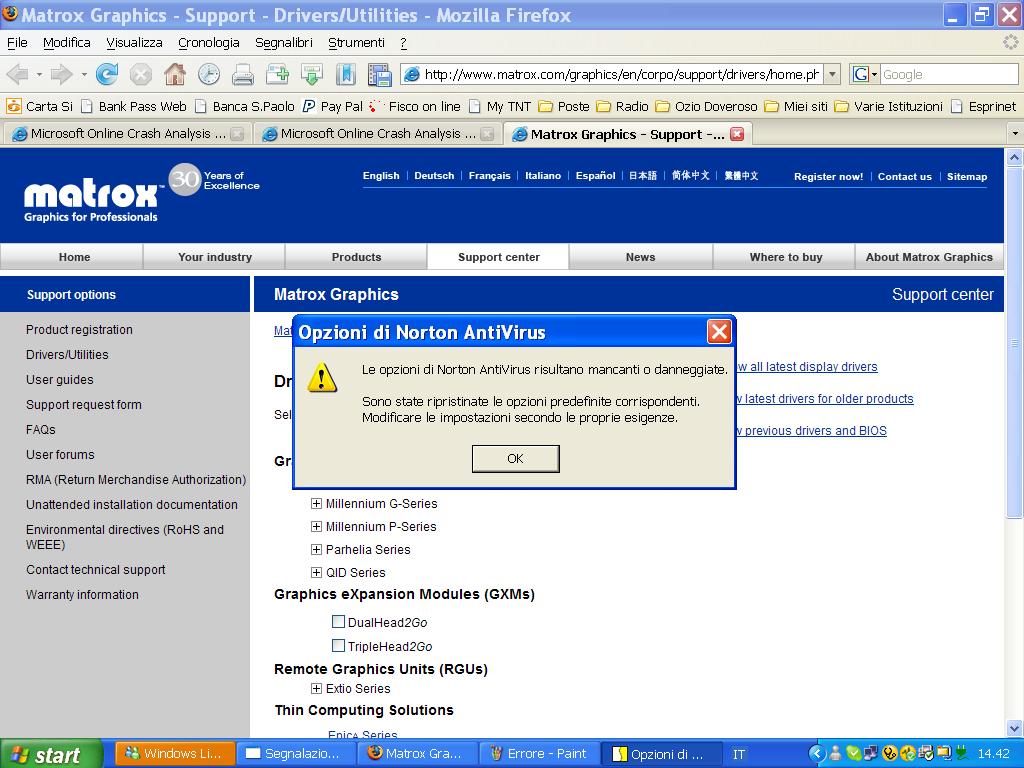This screenshot has height=768, width=1024.
Task: Click into the address bar URL field
Action: click(x=622, y=74)
